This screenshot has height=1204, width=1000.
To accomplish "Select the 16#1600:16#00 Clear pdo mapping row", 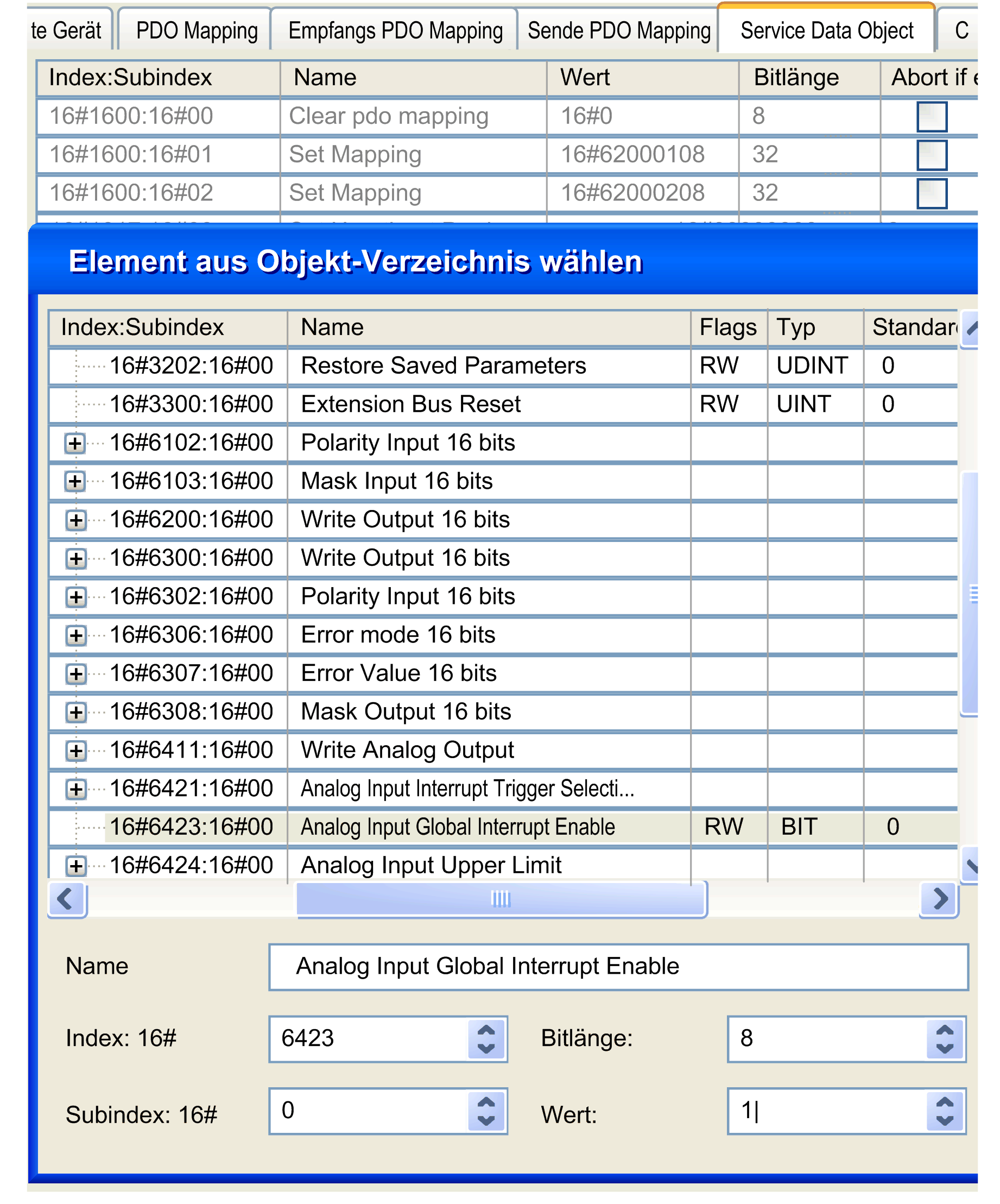I will 507,116.
